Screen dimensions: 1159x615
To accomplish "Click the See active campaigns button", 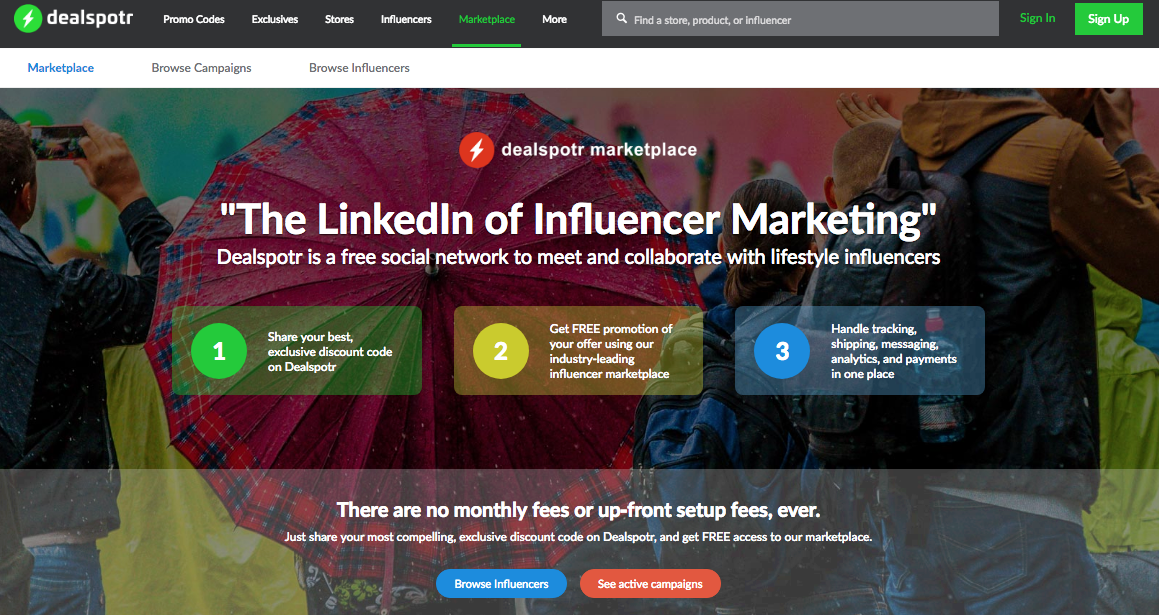I will 650,583.
